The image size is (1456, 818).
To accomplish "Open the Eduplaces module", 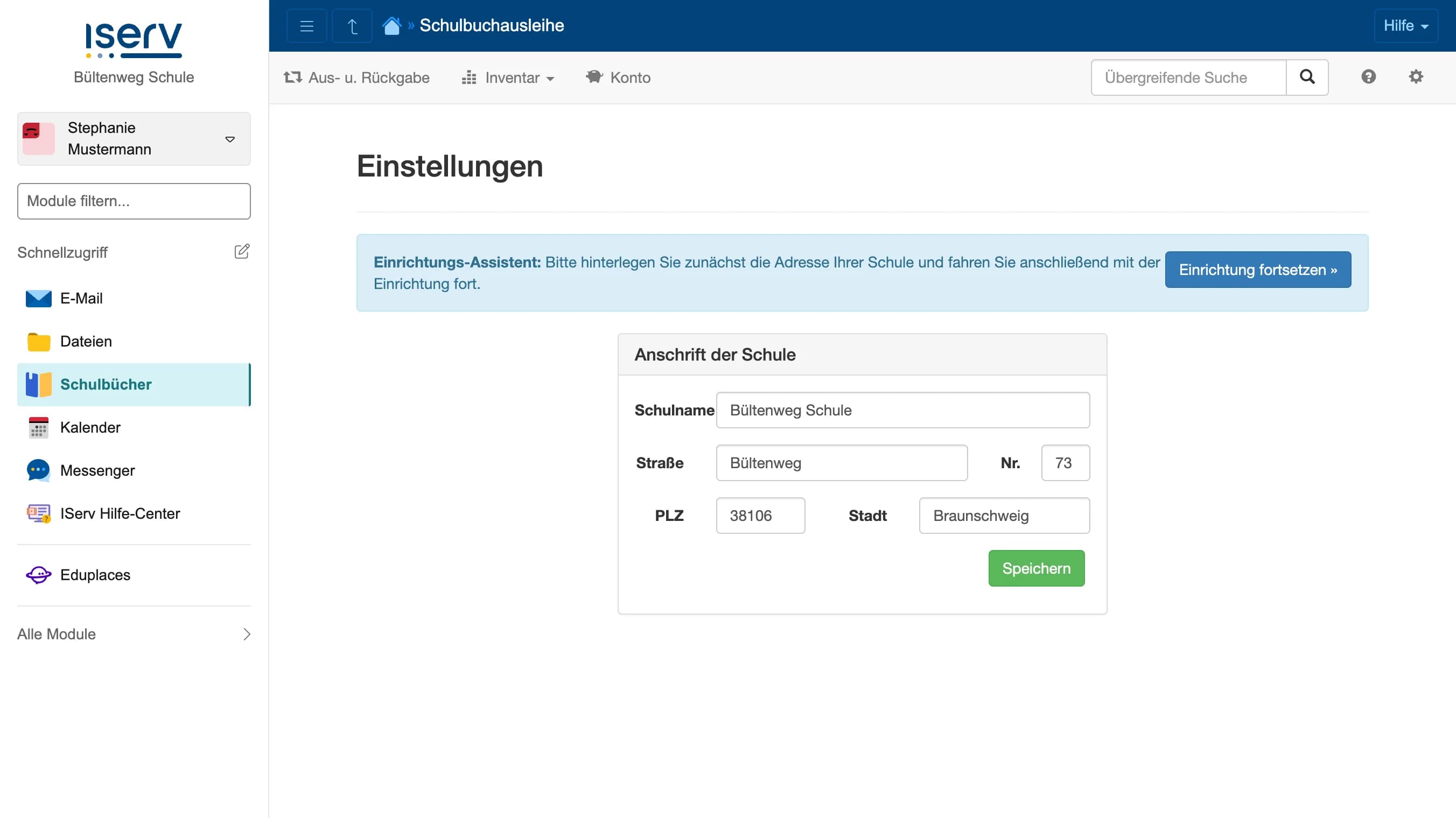I will tap(95, 575).
